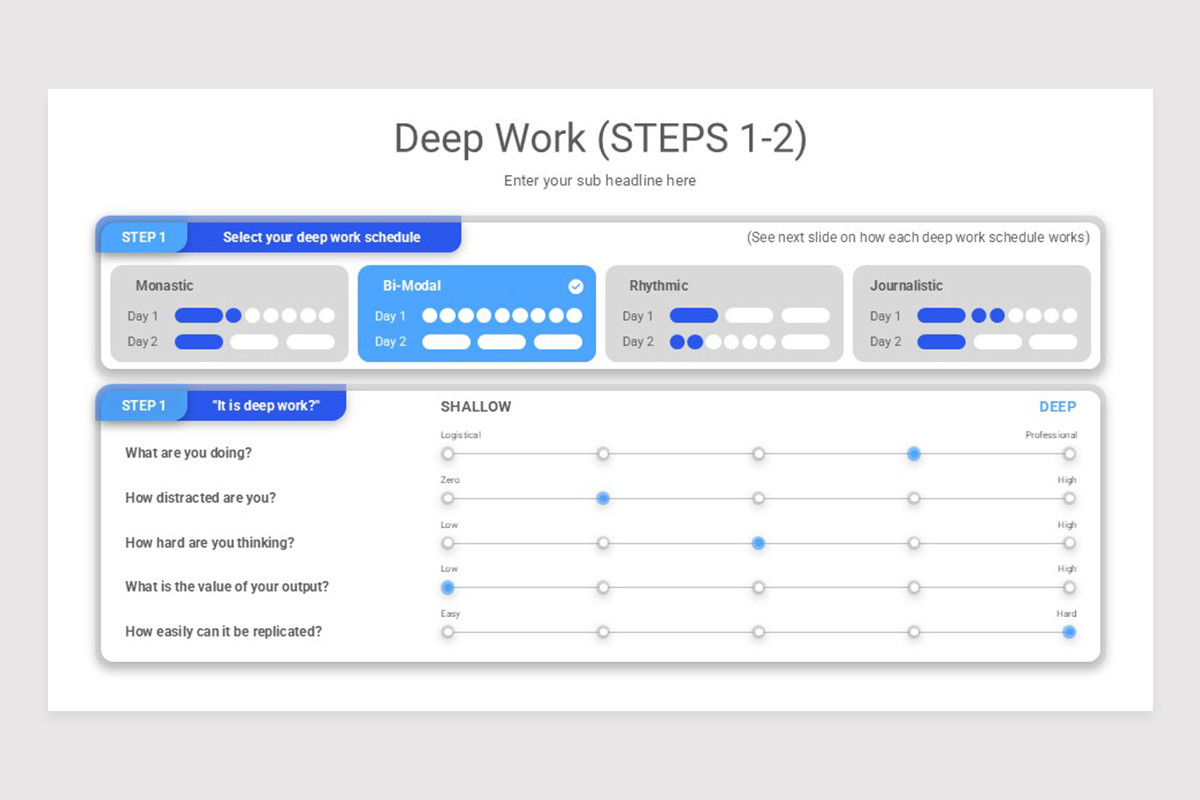This screenshot has height=800, width=1200.
Task: Set 'How distracted are you?' to Zero
Action: tap(448, 498)
